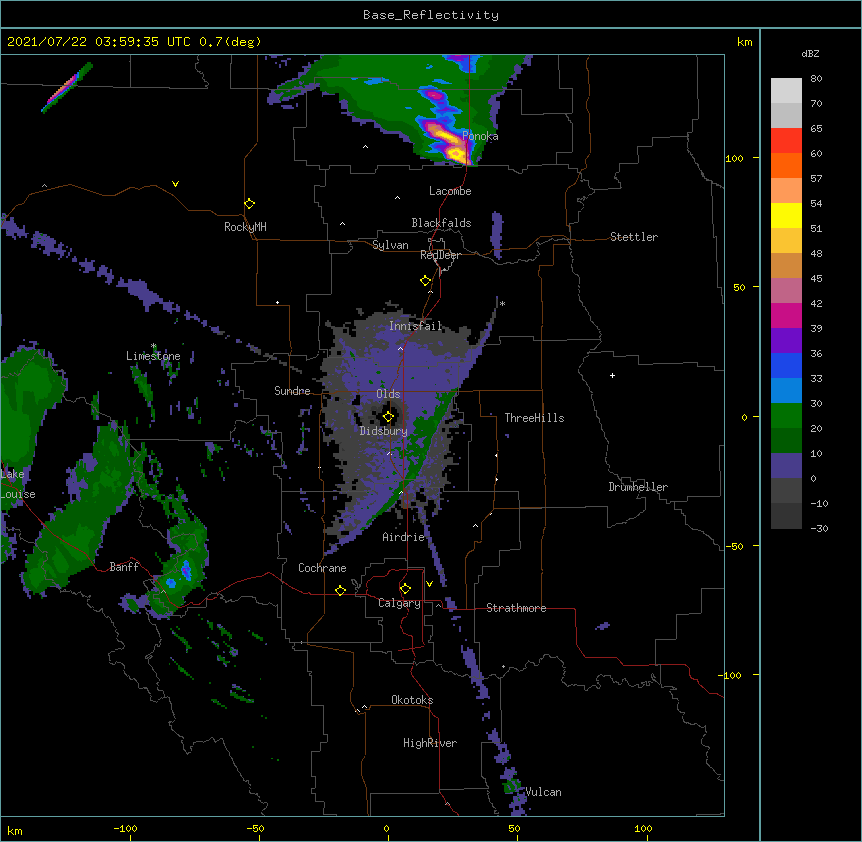Viewport: 862px width, 842px height.
Task: Click the Calgary label
Action: click(399, 603)
